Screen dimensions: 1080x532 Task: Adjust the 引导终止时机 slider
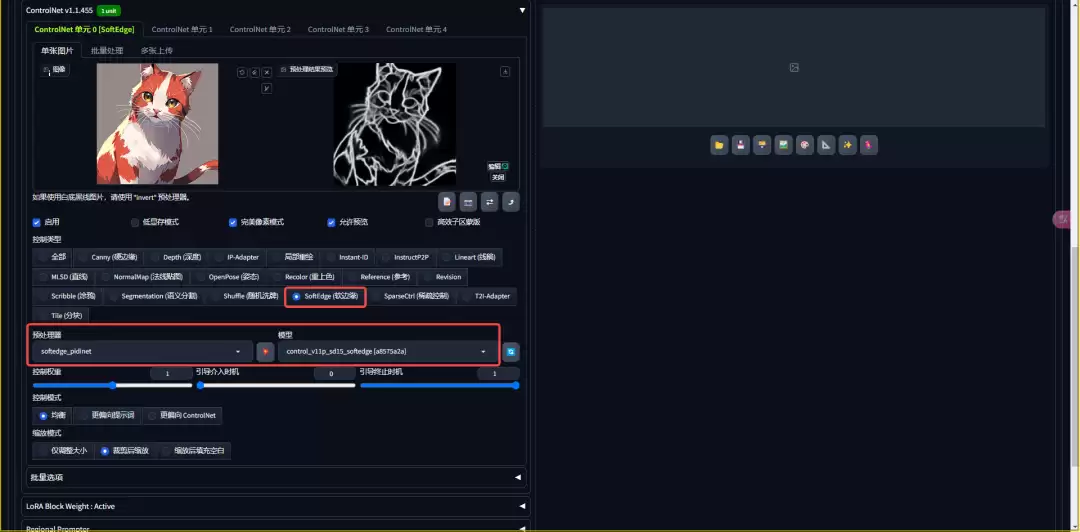[439, 386]
